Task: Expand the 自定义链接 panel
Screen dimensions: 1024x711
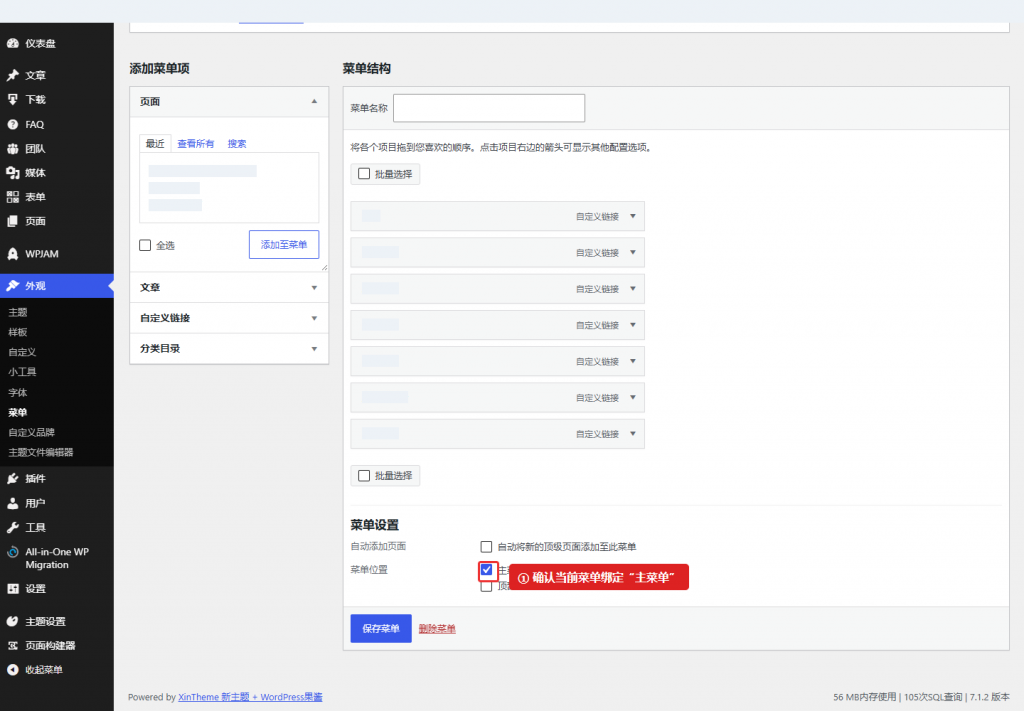Action: click(x=229, y=318)
